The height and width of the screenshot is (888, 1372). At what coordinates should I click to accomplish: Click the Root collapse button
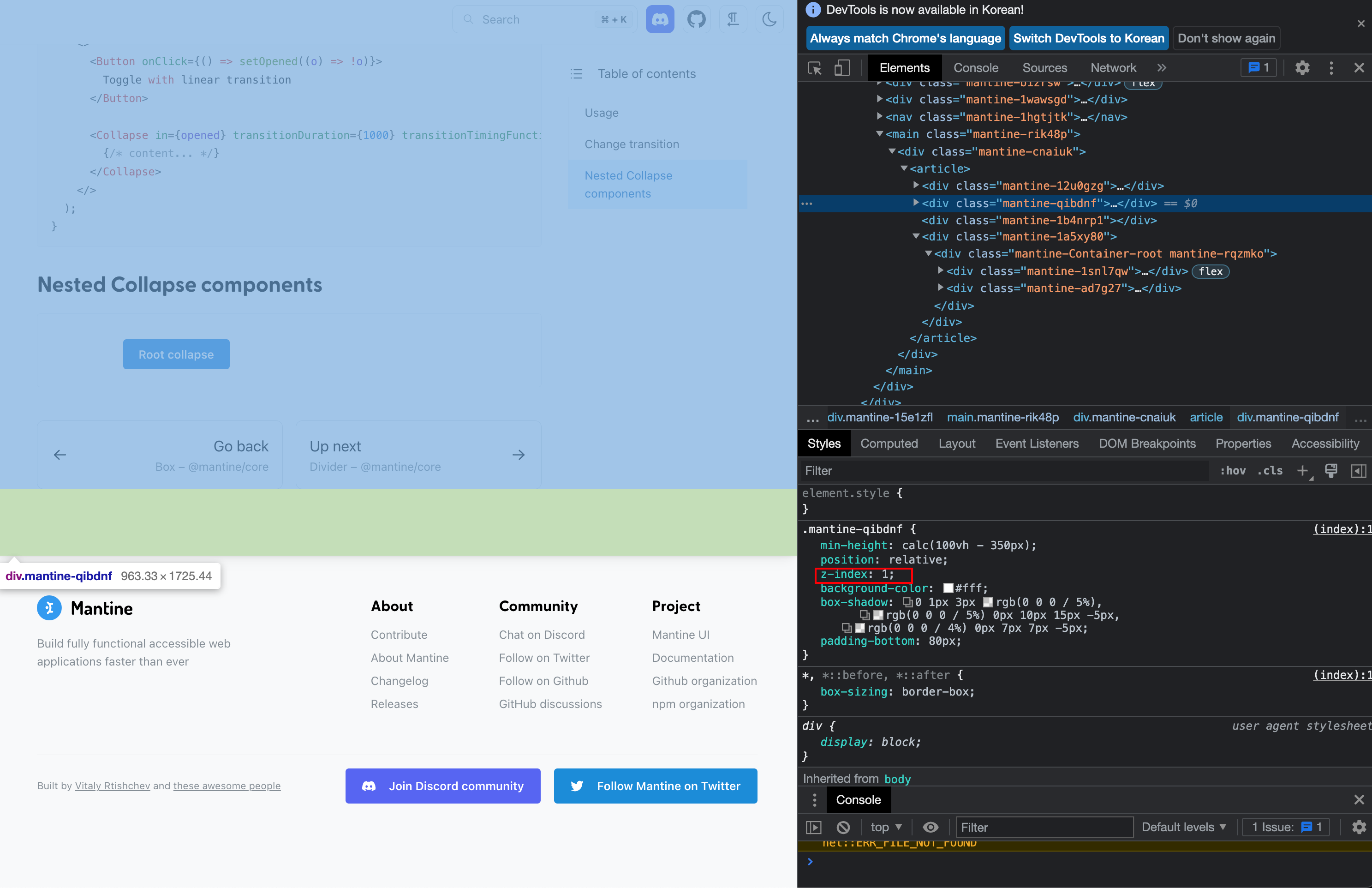tap(176, 354)
